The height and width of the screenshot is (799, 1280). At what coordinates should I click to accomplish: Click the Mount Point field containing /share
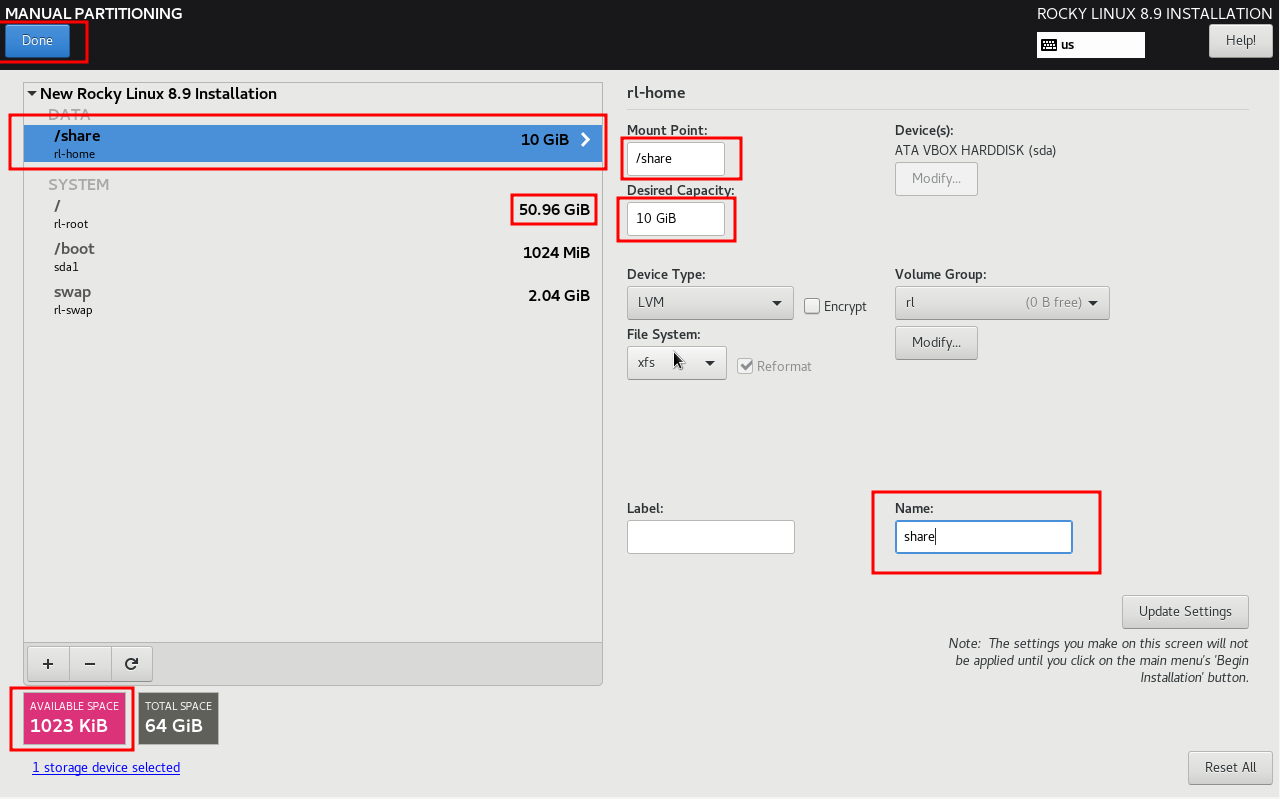click(x=676, y=159)
